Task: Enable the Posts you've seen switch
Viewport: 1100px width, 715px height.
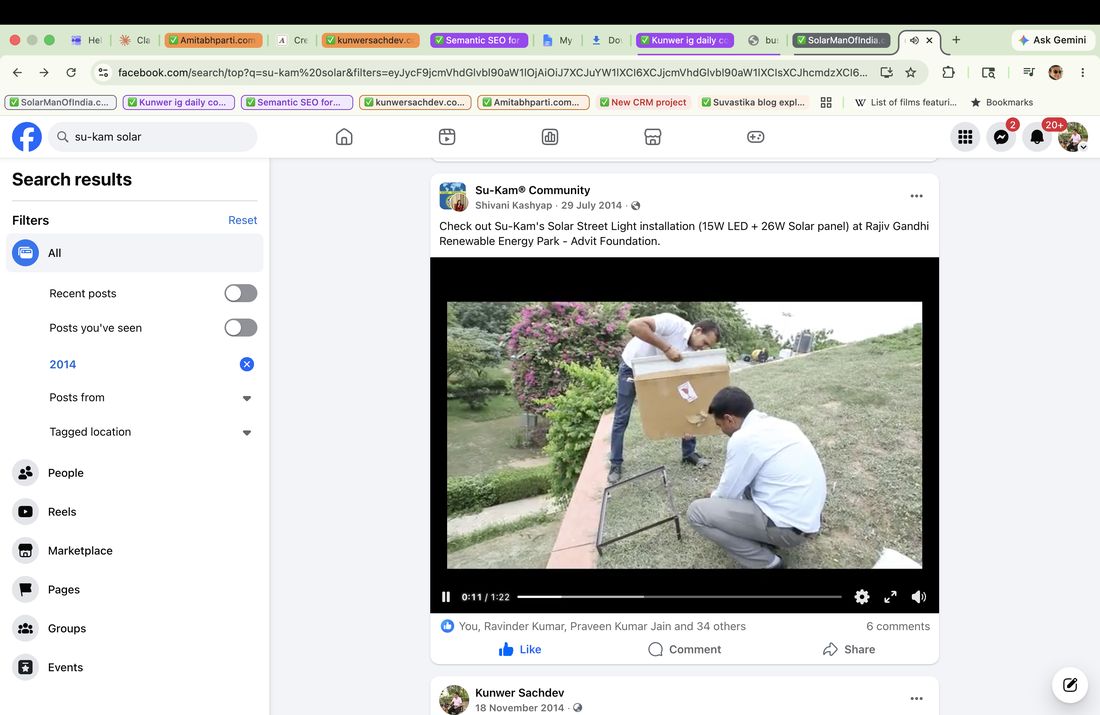Action: click(x=241, y=328)
